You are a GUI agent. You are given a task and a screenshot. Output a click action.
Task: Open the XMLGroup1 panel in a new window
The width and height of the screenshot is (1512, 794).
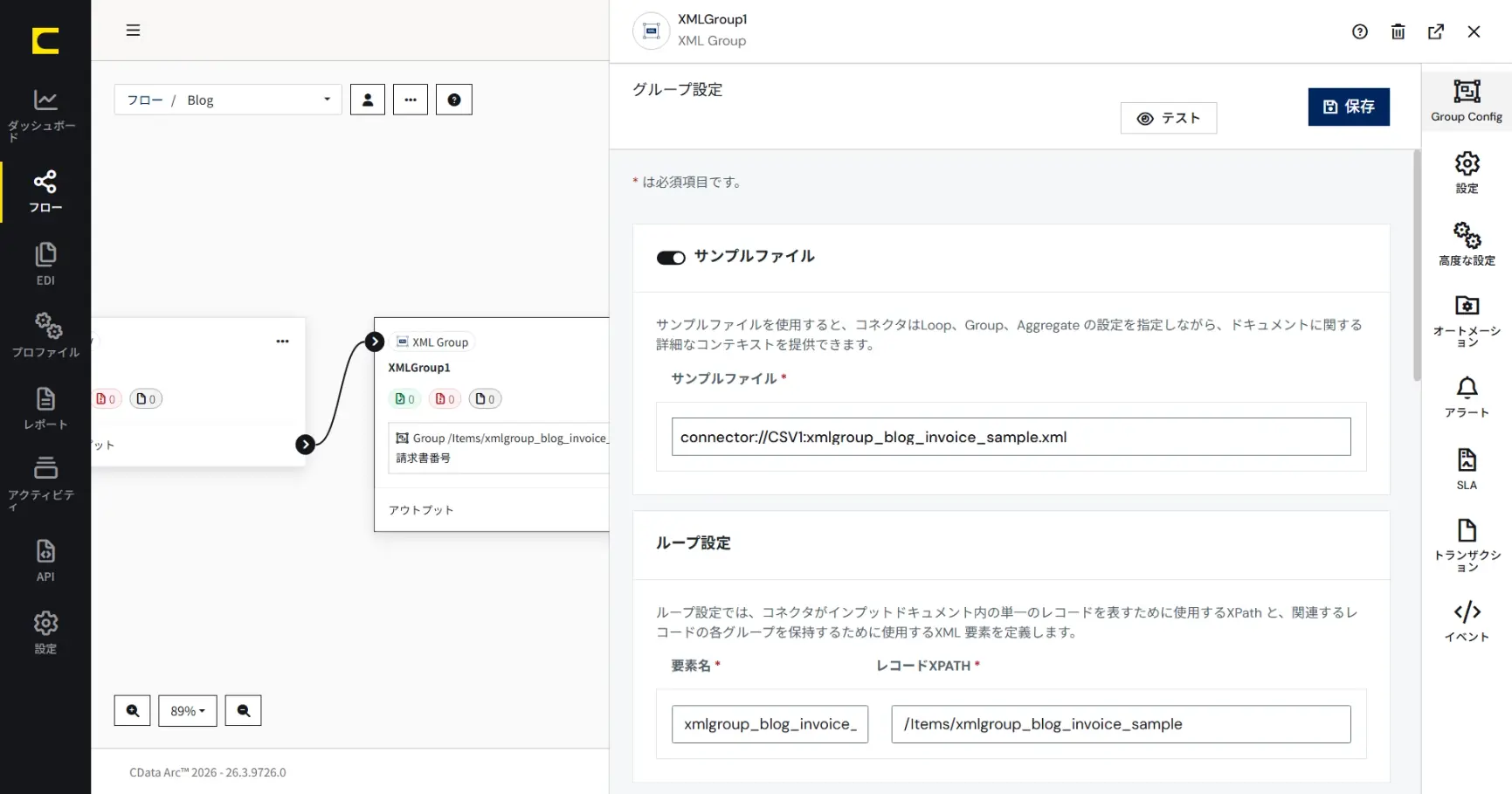[x=1436, y=32]
